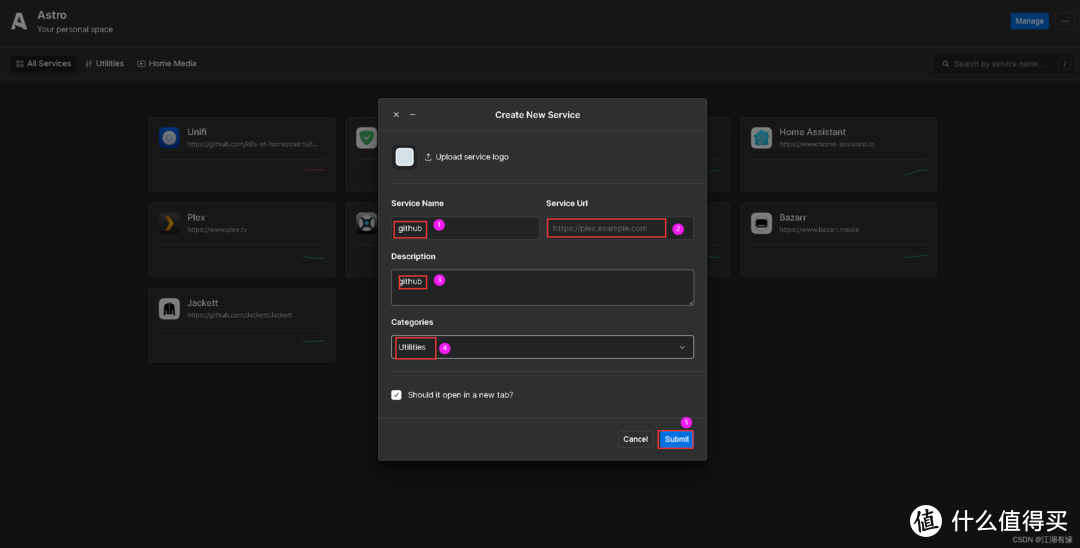This screenshot has height=548, width=1080.
Task: Open the Plex service title
Action: point(196,217)
